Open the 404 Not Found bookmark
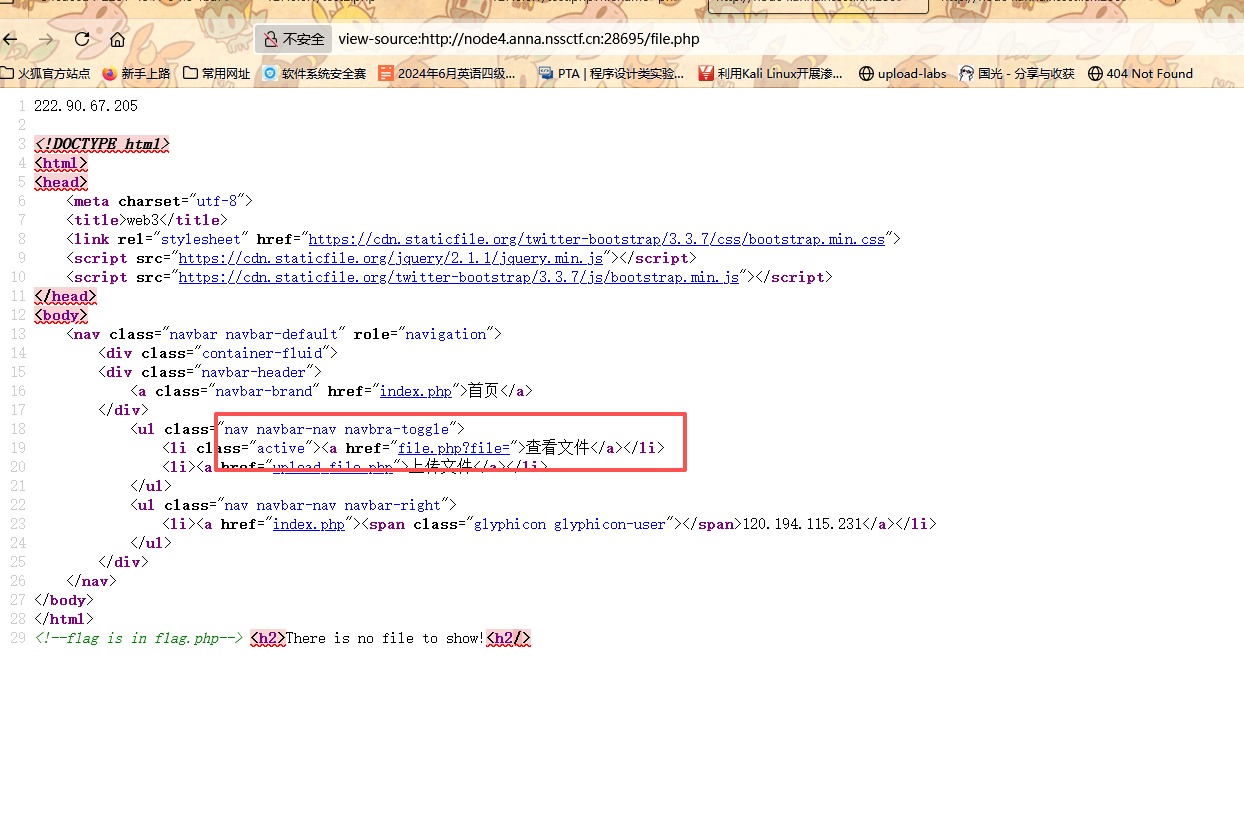Image resolution: width=1244 pixels, height=830 pixels. (x=1140, y=73)
